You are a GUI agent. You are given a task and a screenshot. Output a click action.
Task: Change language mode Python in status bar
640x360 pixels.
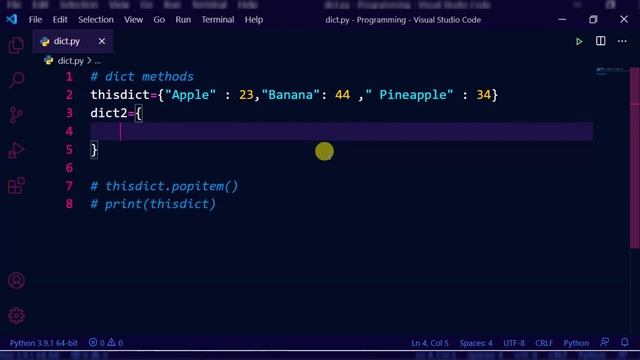tap(576, 343)
